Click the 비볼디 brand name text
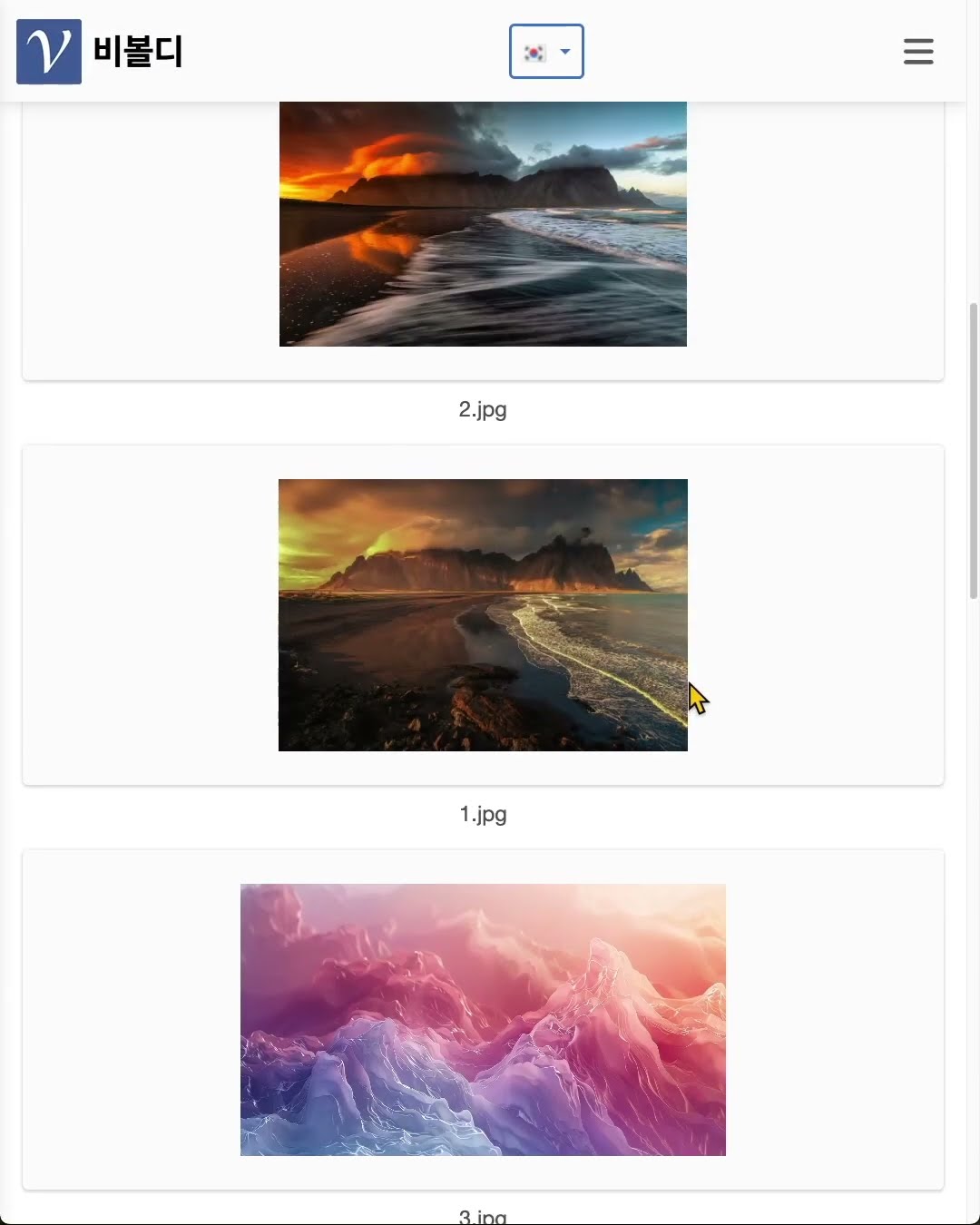980x1225 pixels. [138, 52]
